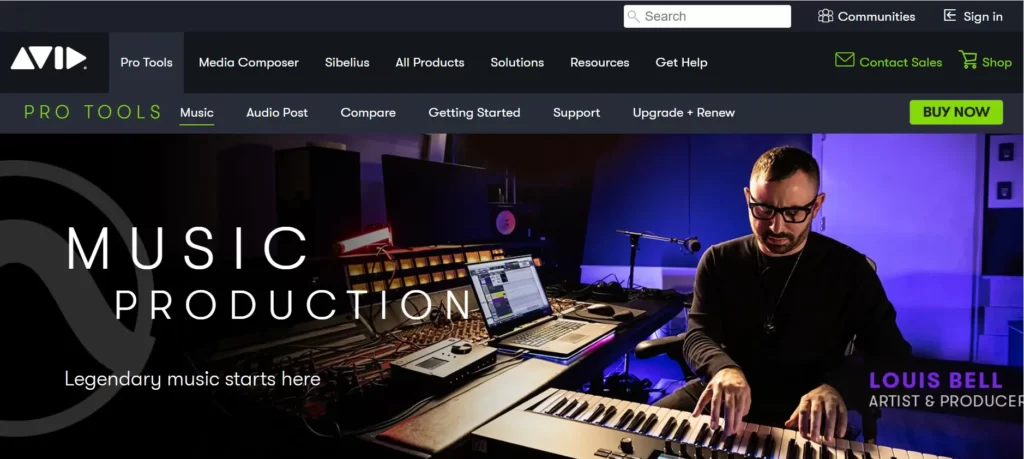Click the search magnifier icon
1024x459 pixels.
(x=633, y=16)
